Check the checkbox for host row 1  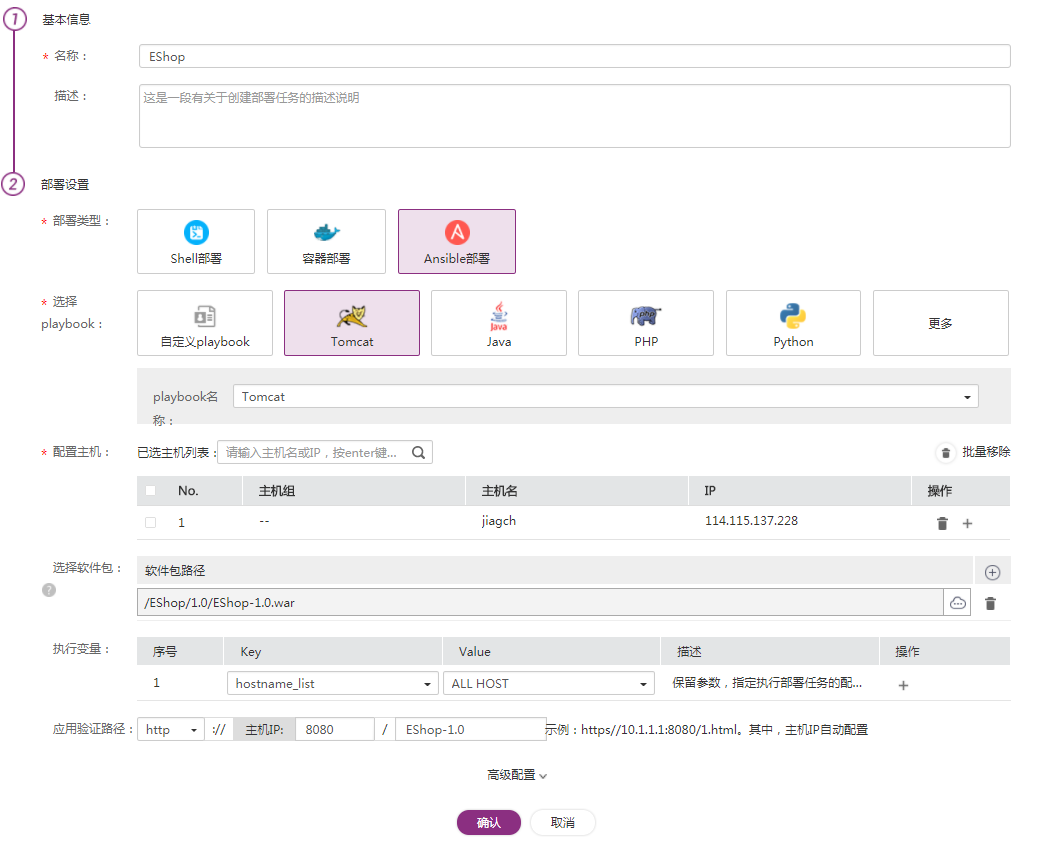(x=151, y=522)
